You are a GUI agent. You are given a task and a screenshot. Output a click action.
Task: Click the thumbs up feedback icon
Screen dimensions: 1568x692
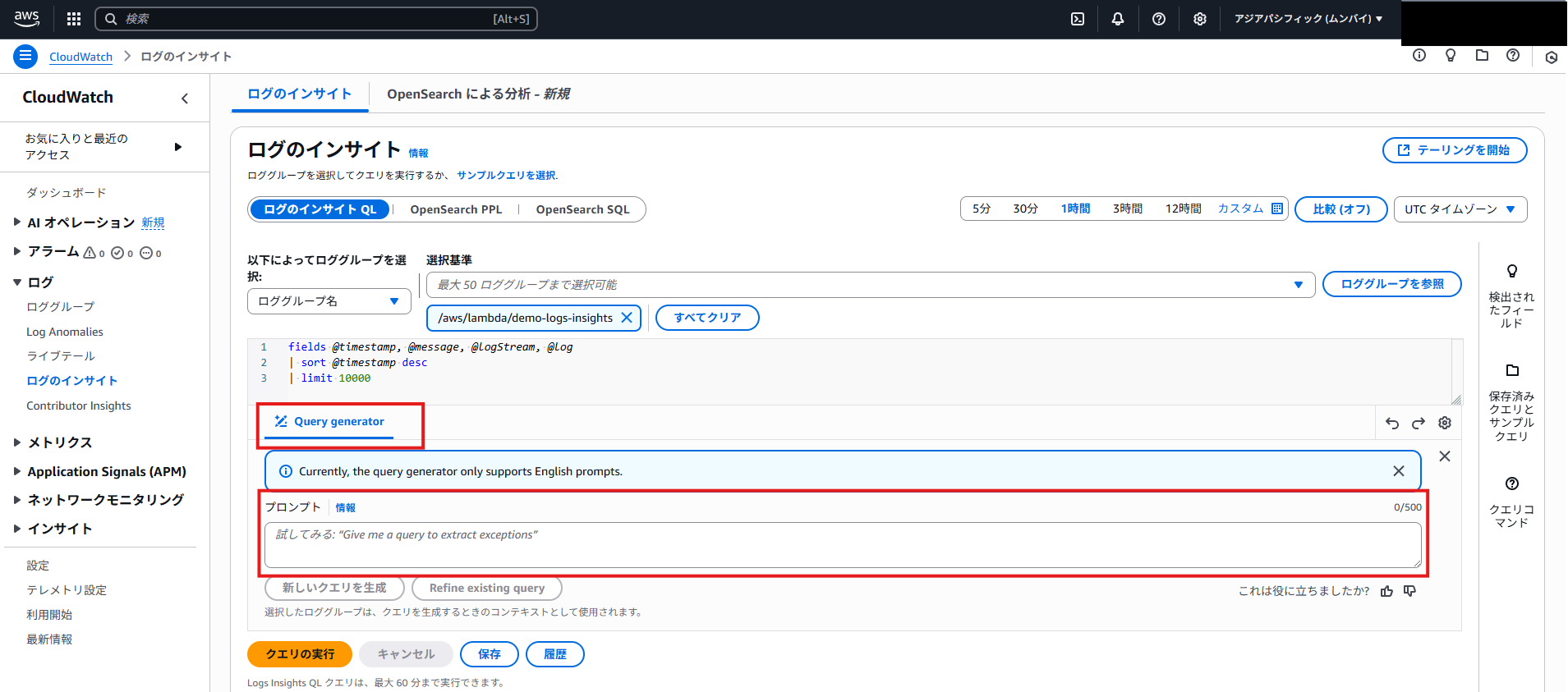tap(1387, 591)
